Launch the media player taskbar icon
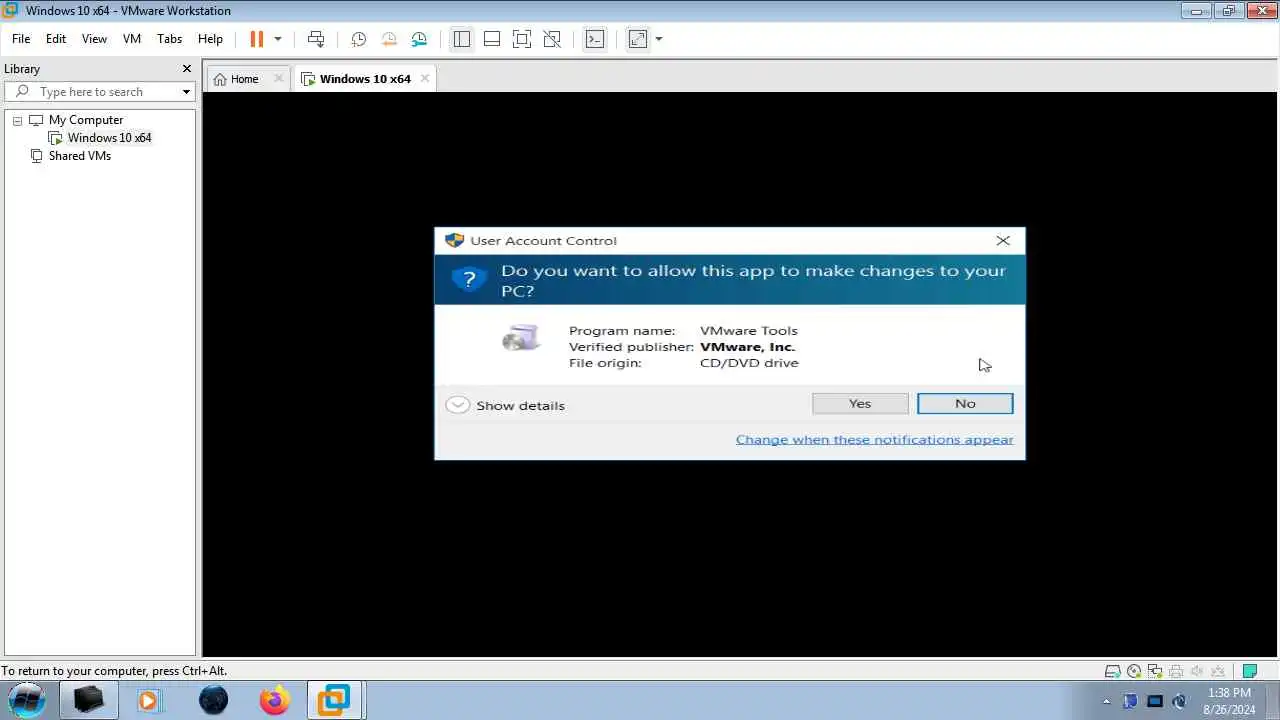 click(x=148, y=700)
